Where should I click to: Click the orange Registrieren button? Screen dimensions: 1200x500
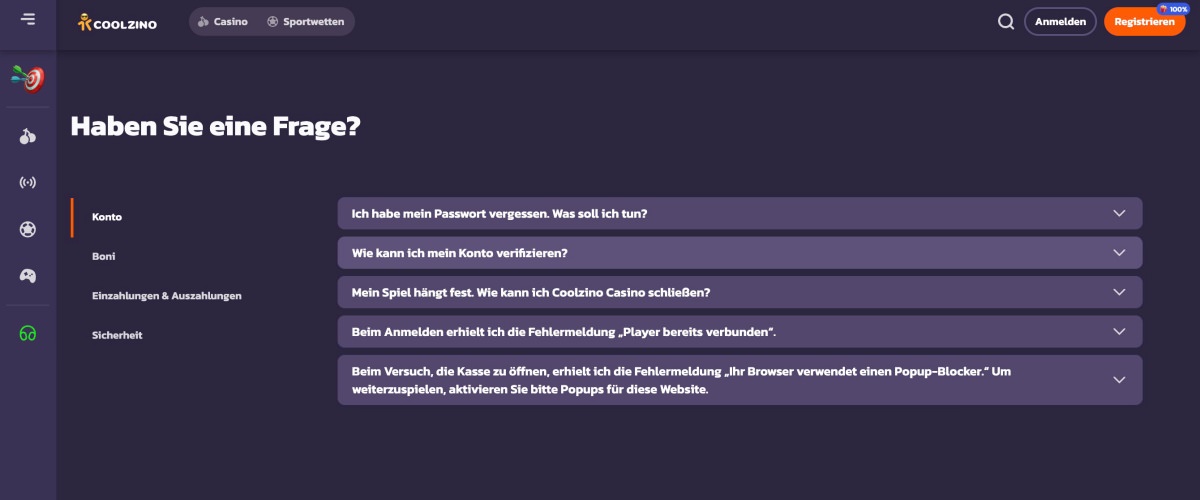tap(1144, 21)
